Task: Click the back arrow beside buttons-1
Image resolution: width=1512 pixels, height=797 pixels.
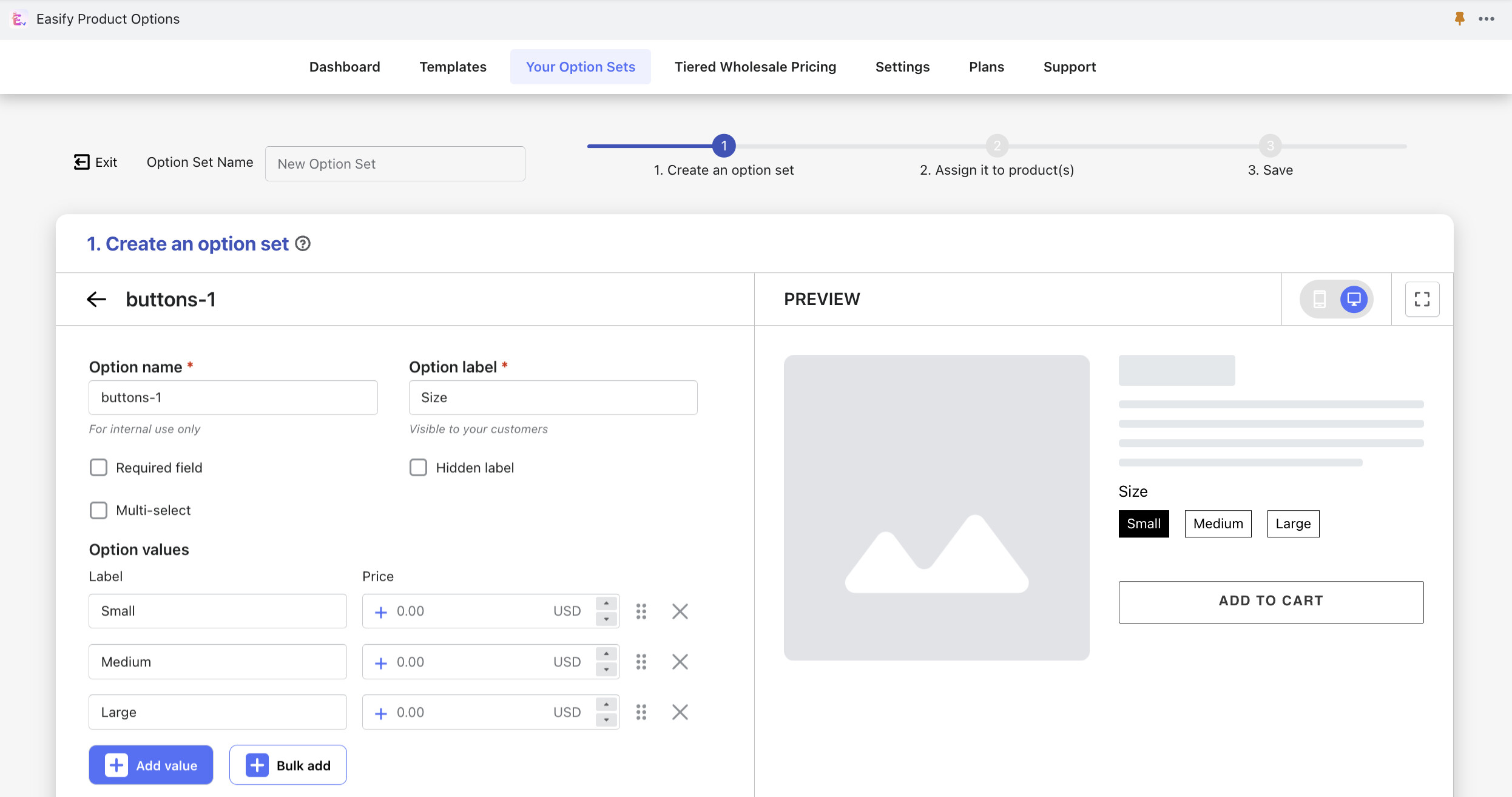Action: pos(96,299)
